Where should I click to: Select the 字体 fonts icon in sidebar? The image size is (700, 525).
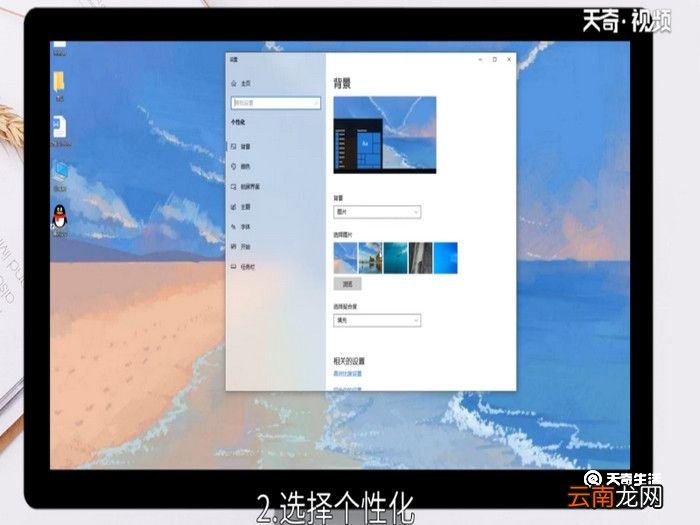233,227
